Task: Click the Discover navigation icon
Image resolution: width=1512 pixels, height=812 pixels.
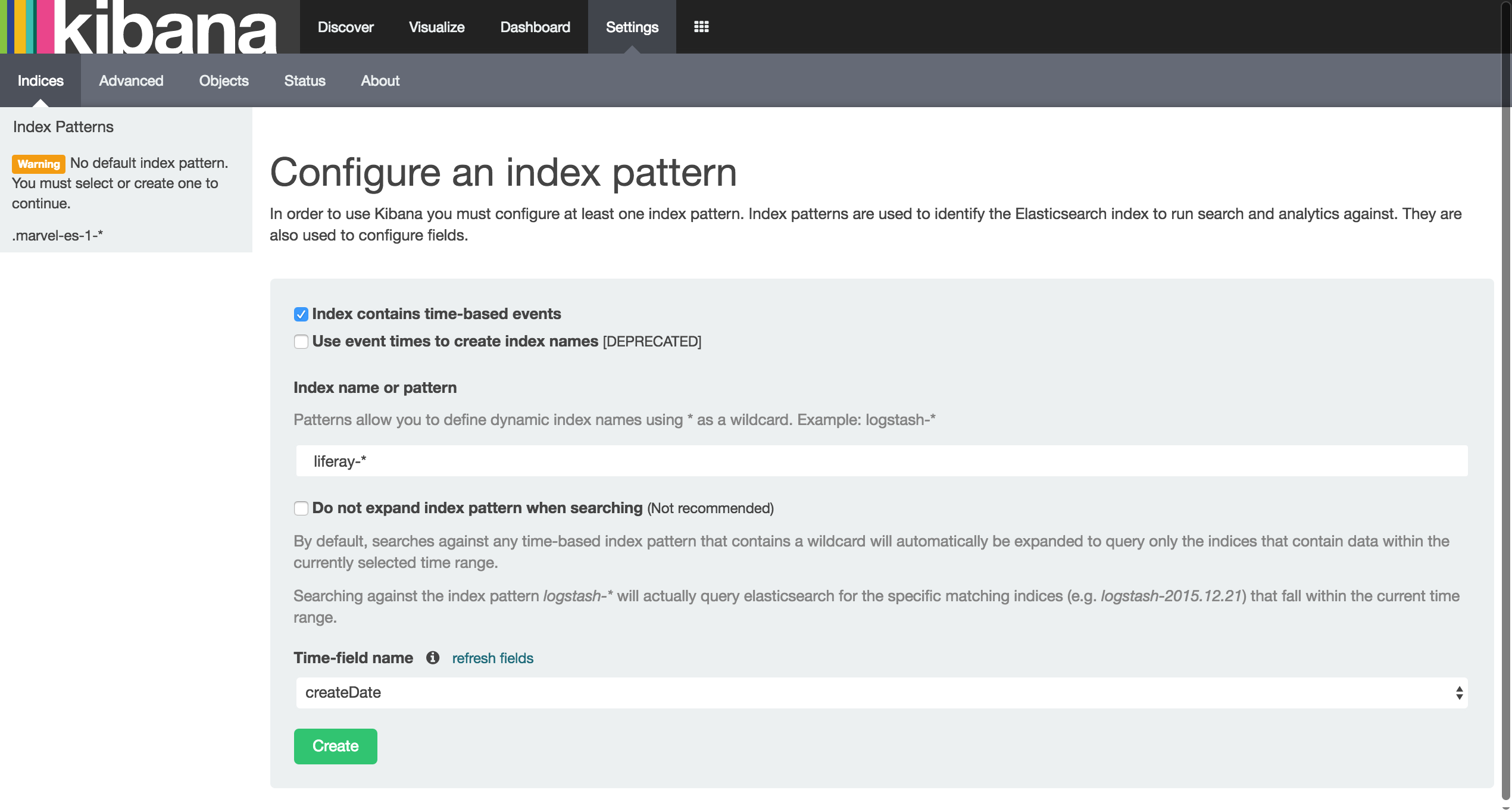Action: coord(345,27)
